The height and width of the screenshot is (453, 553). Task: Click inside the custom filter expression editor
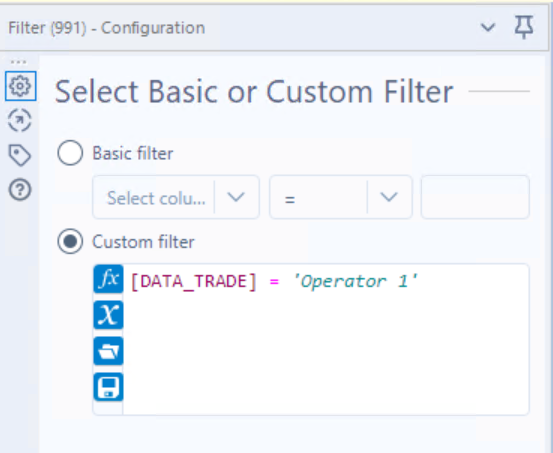click(326, 339)
